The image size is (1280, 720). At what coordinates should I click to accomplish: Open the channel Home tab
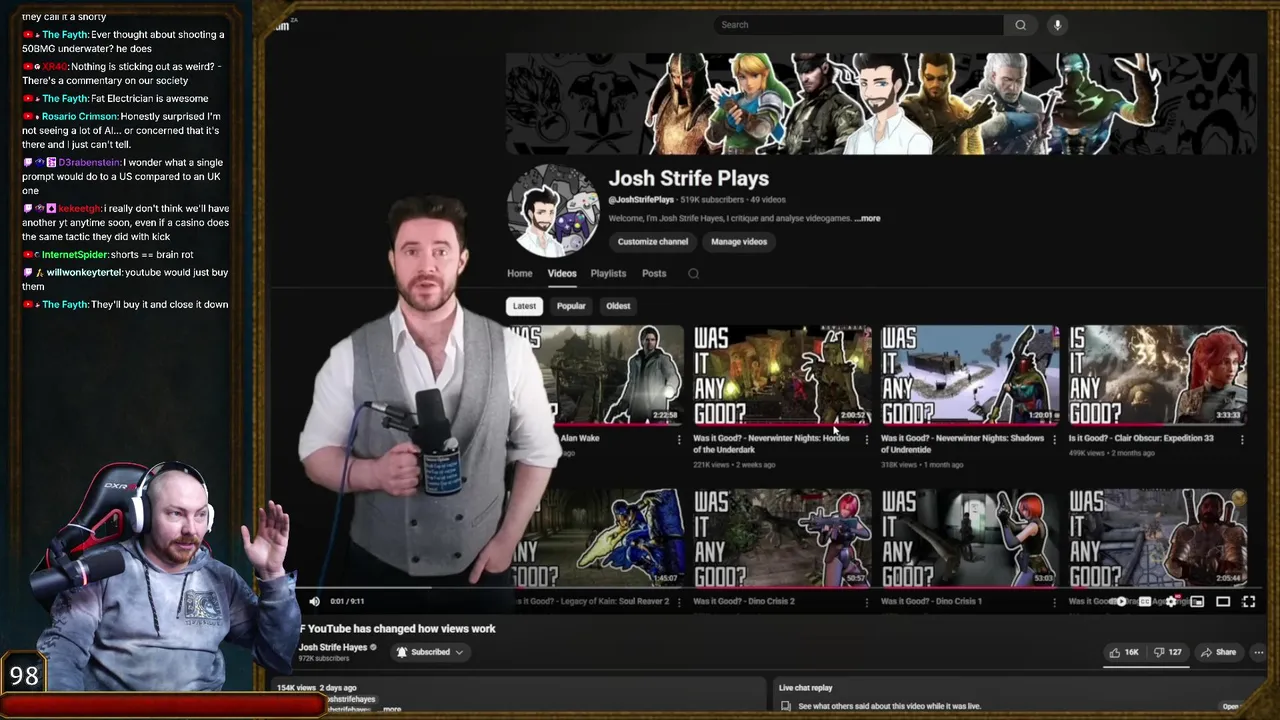coord(520,273)
